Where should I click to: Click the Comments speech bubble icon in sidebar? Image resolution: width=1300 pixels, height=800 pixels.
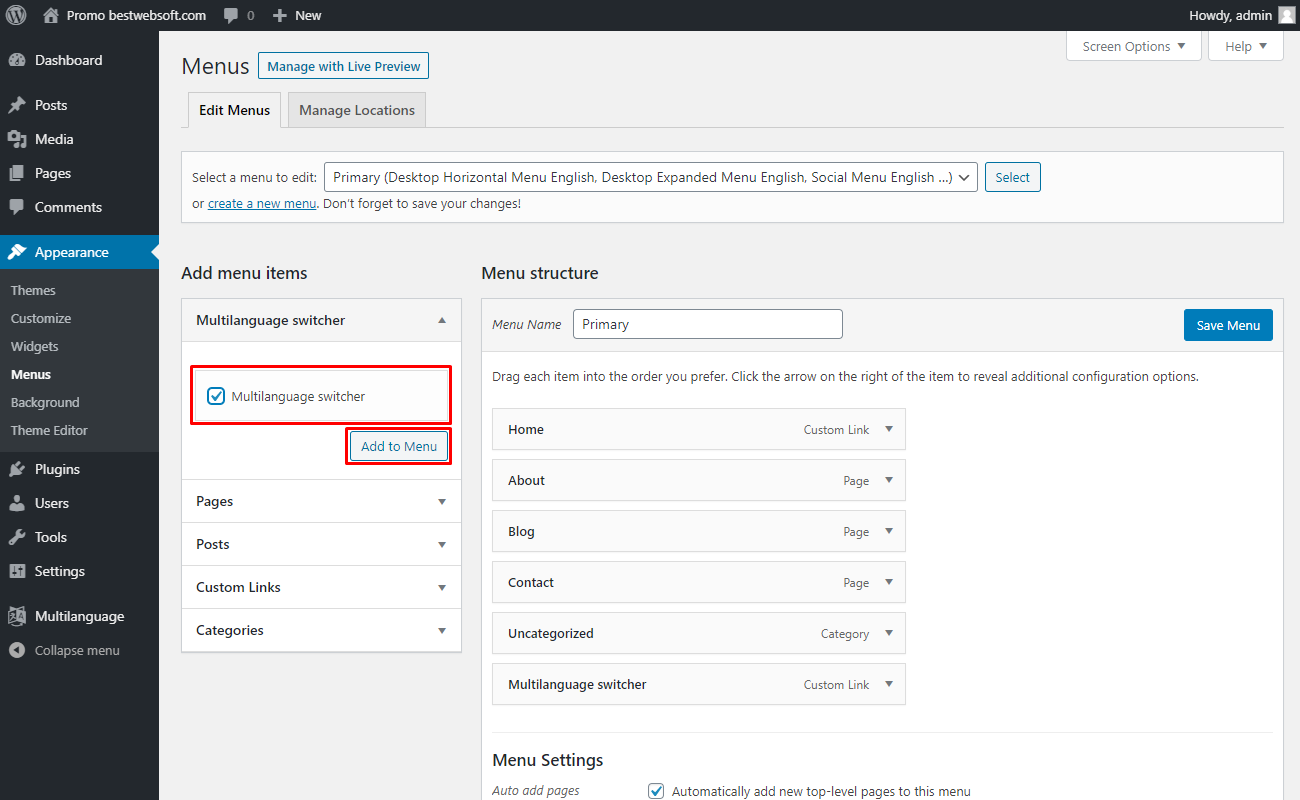17,207
